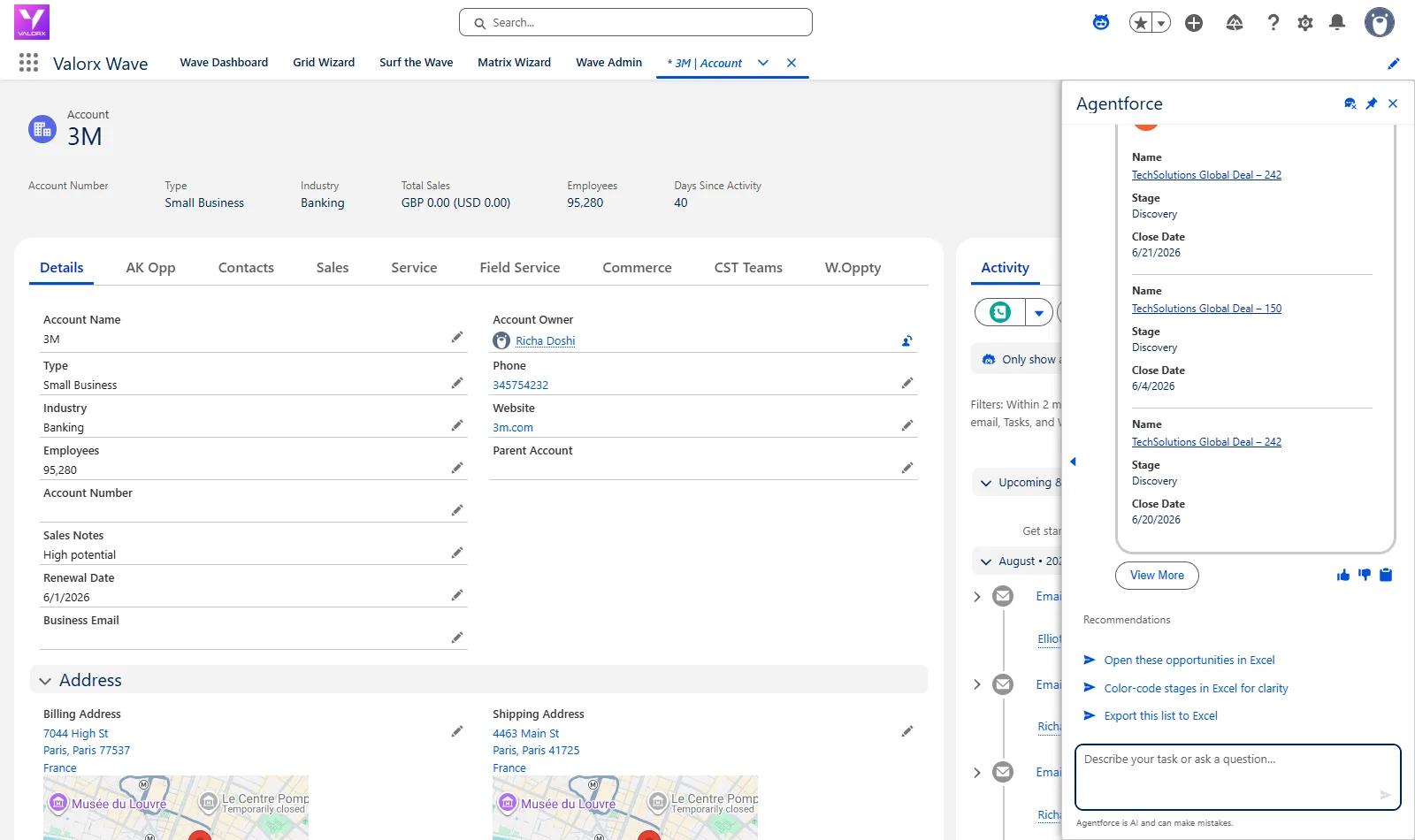Edit the Employees field pencil

pyautogui.click(x=457, y=468)
